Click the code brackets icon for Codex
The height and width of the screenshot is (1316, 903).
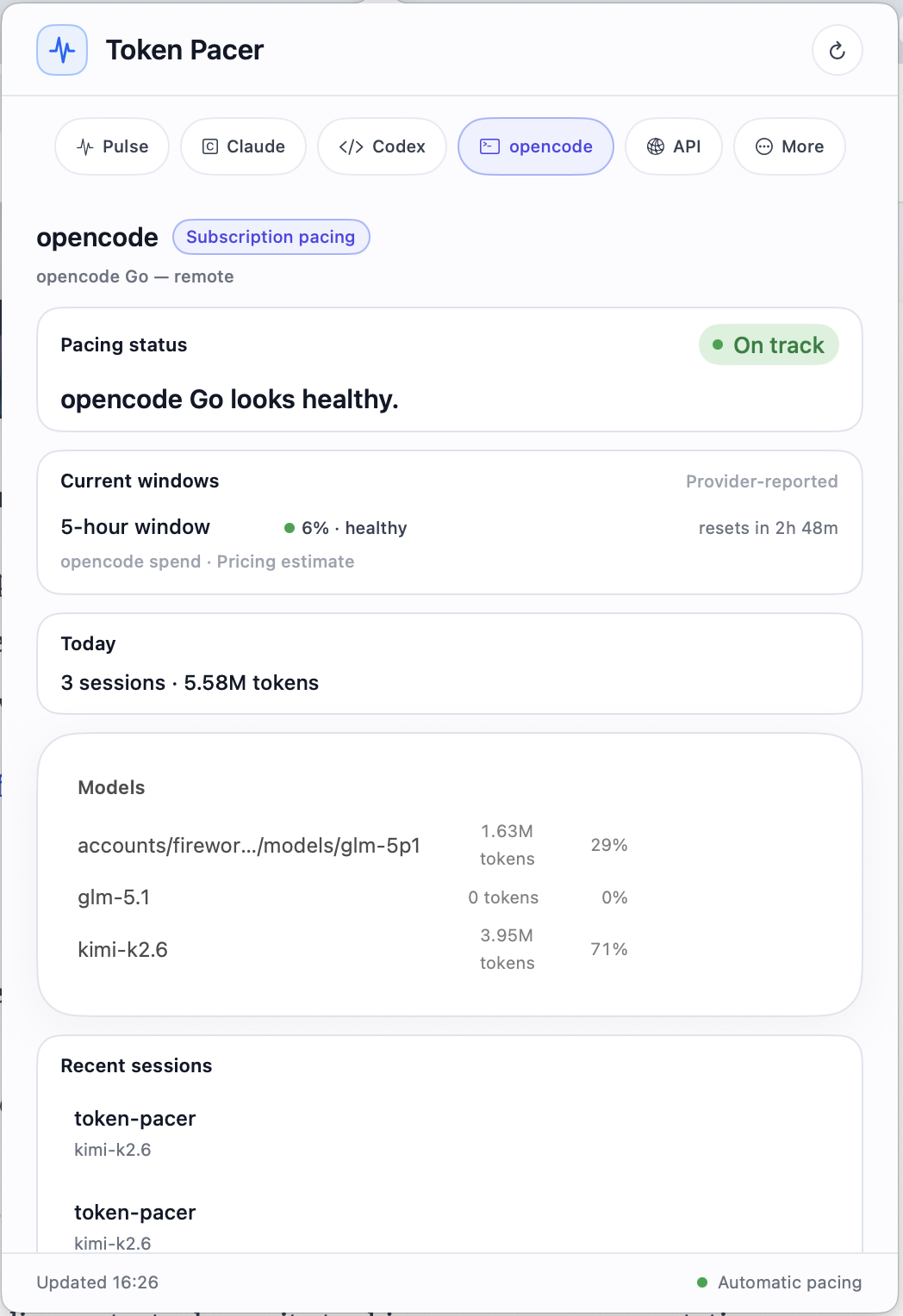352,146
